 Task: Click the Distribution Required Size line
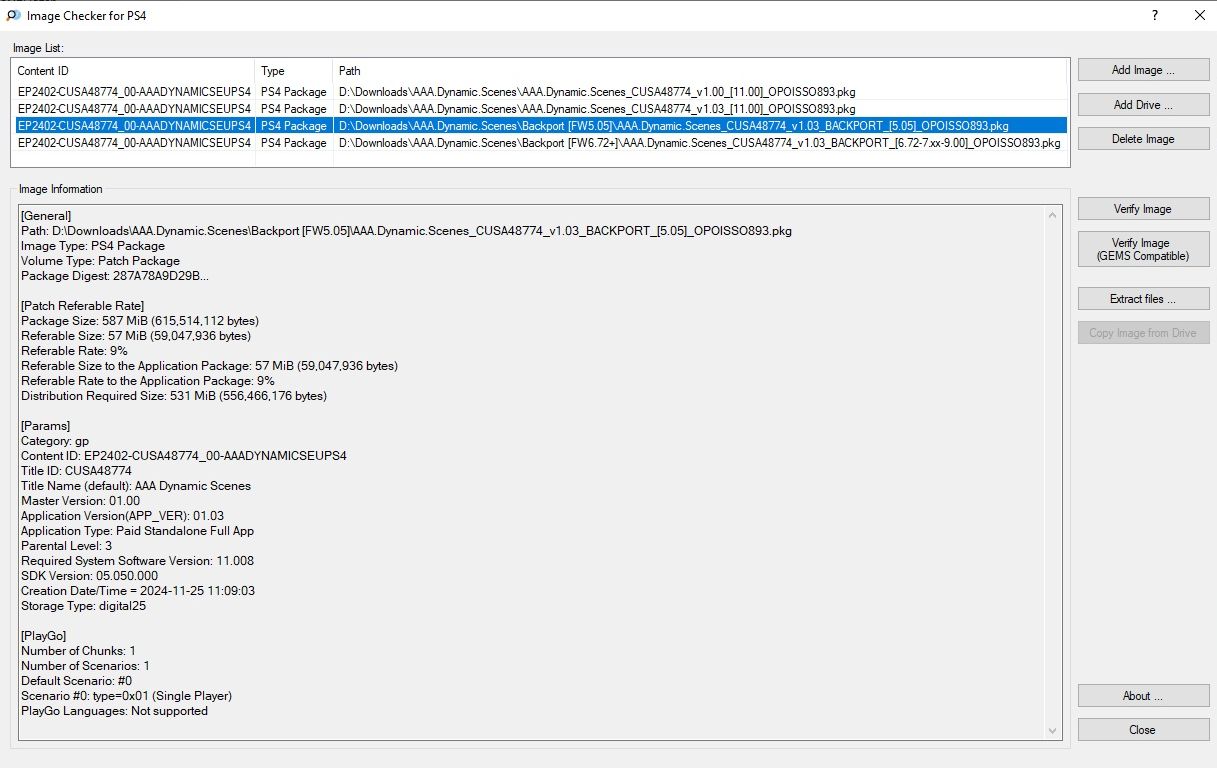[x=174, y=396]
